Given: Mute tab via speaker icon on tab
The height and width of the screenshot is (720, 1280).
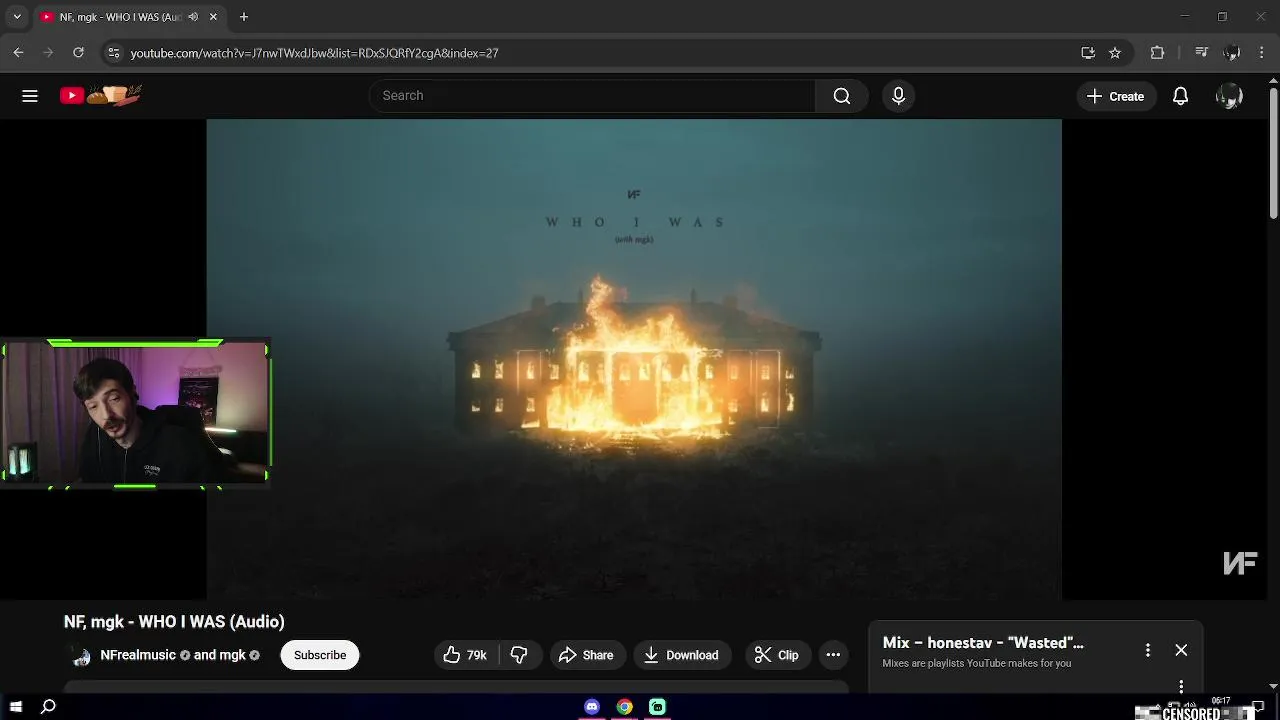Looking at the screenshot, I should pos(193,17).
